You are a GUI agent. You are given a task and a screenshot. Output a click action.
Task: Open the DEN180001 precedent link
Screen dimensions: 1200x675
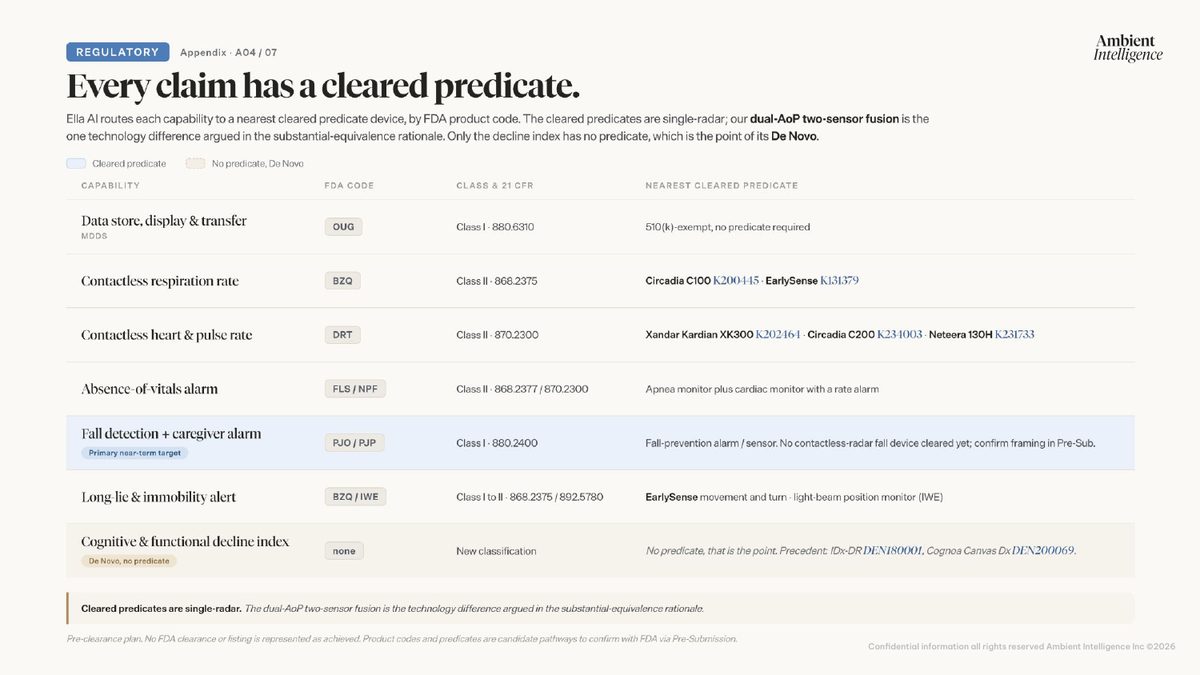tap(893, 551)
